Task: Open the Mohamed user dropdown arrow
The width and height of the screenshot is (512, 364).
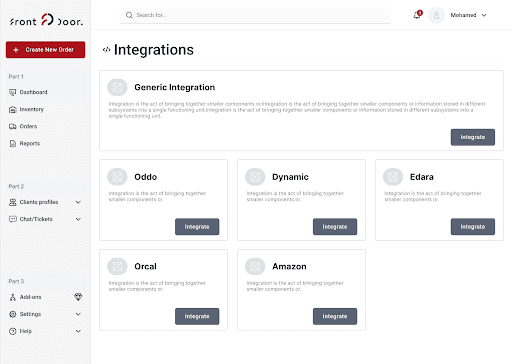Action: [x=484, y=15]
